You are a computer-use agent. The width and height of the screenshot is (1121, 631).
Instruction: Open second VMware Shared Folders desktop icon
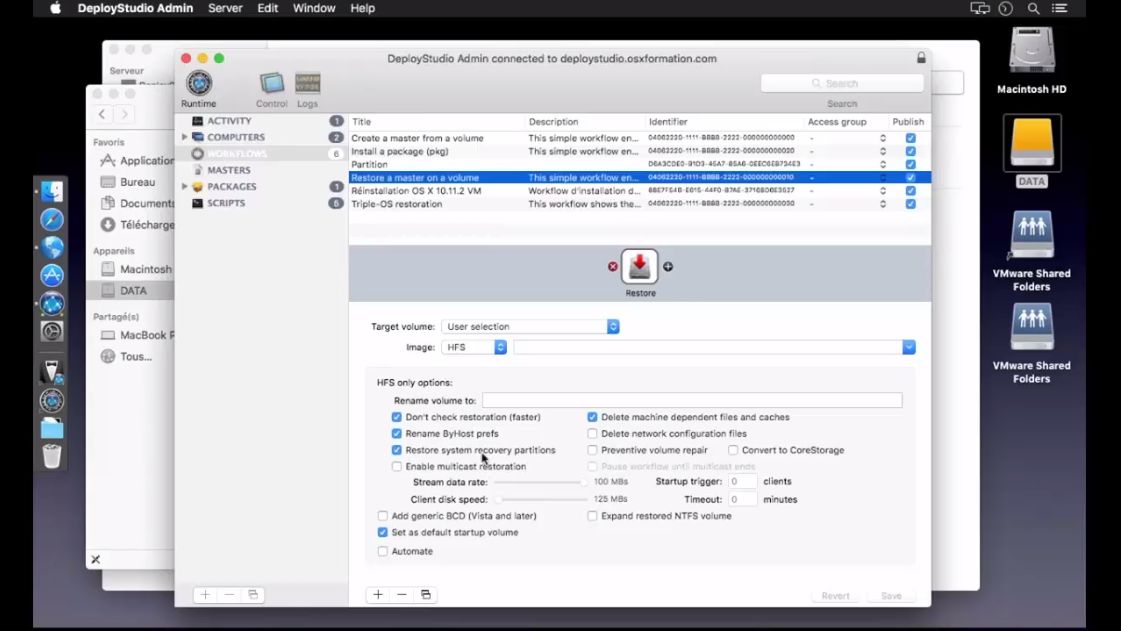coord(1032,327)
